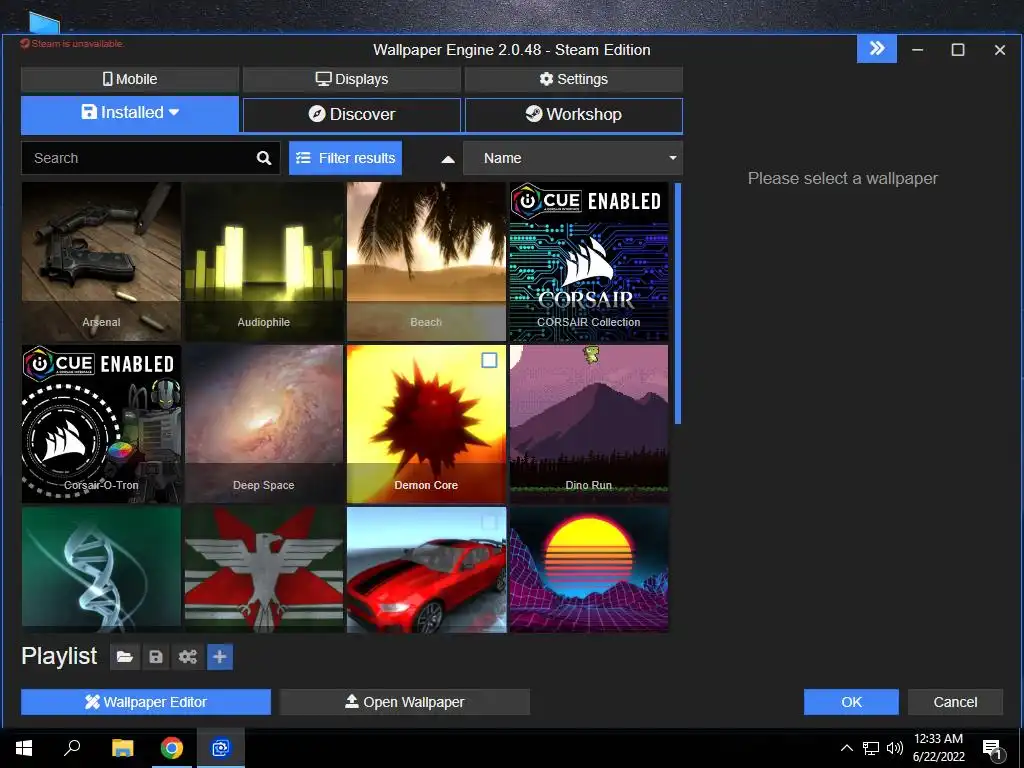This screenshot has height=768, width=1024.
Task: Open the volume tray icon
Action: click(895, 748)
